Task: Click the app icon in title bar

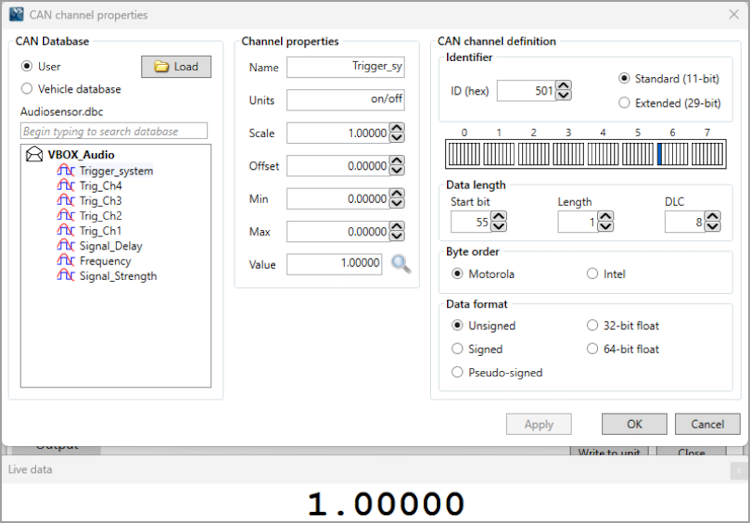Action: click(x=17, y=14)
